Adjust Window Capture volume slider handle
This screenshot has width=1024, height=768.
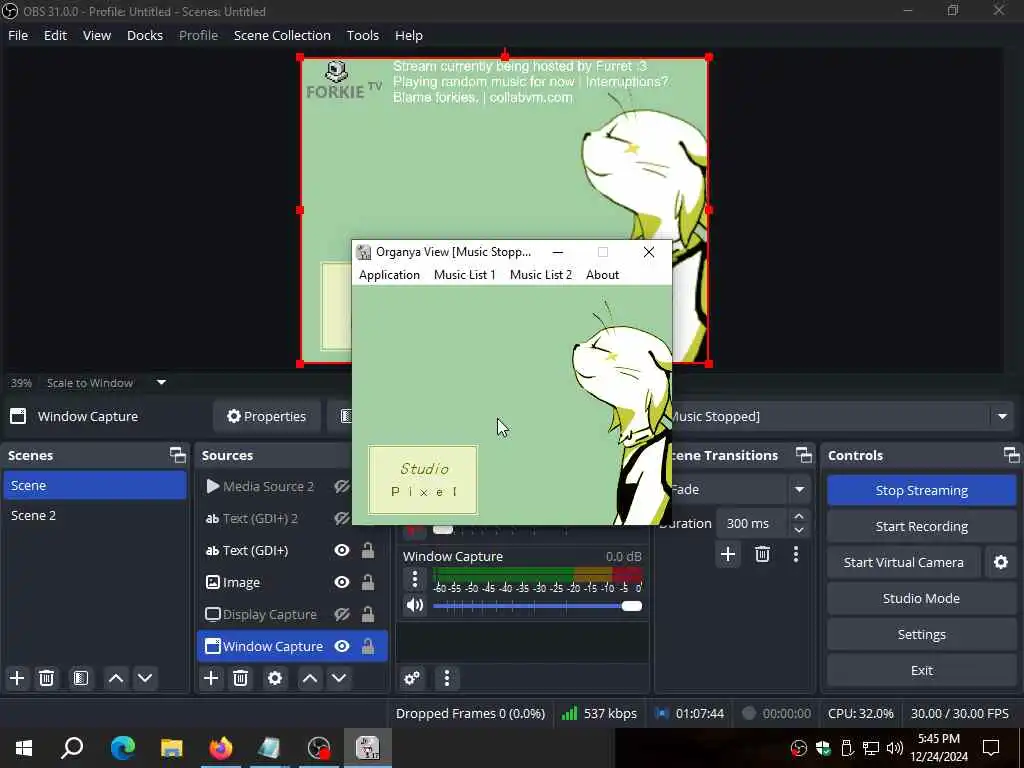click(632, 606)
